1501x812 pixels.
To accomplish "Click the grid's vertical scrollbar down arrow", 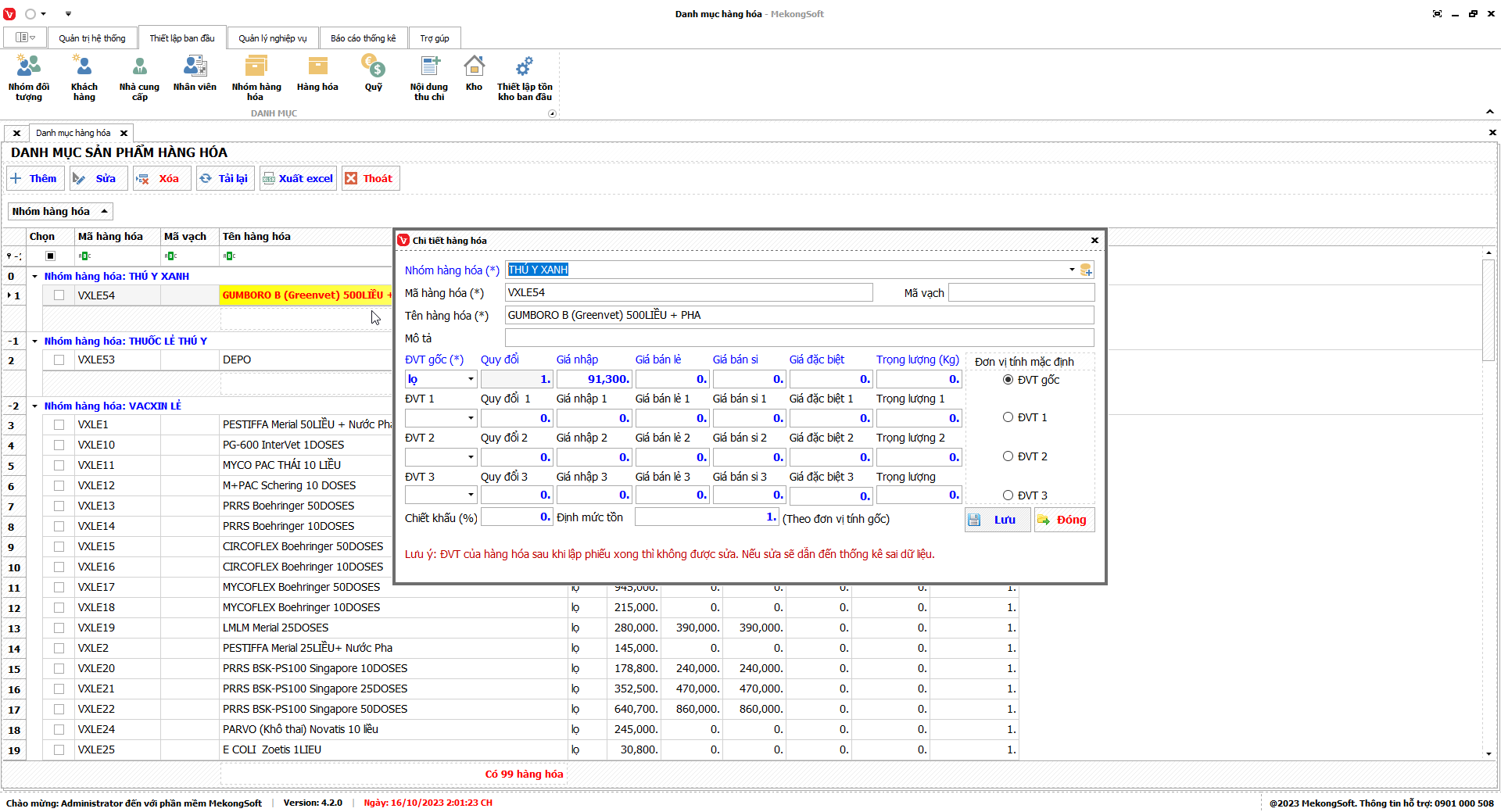I will point(1488,753).
